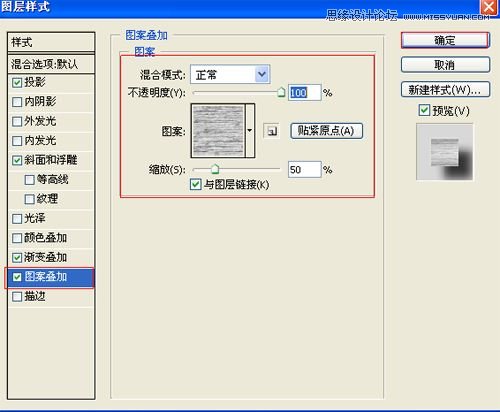Click the style preview thumbnail under 预览
This screenshot has height=412, width=500.
[x=445, y=152]
